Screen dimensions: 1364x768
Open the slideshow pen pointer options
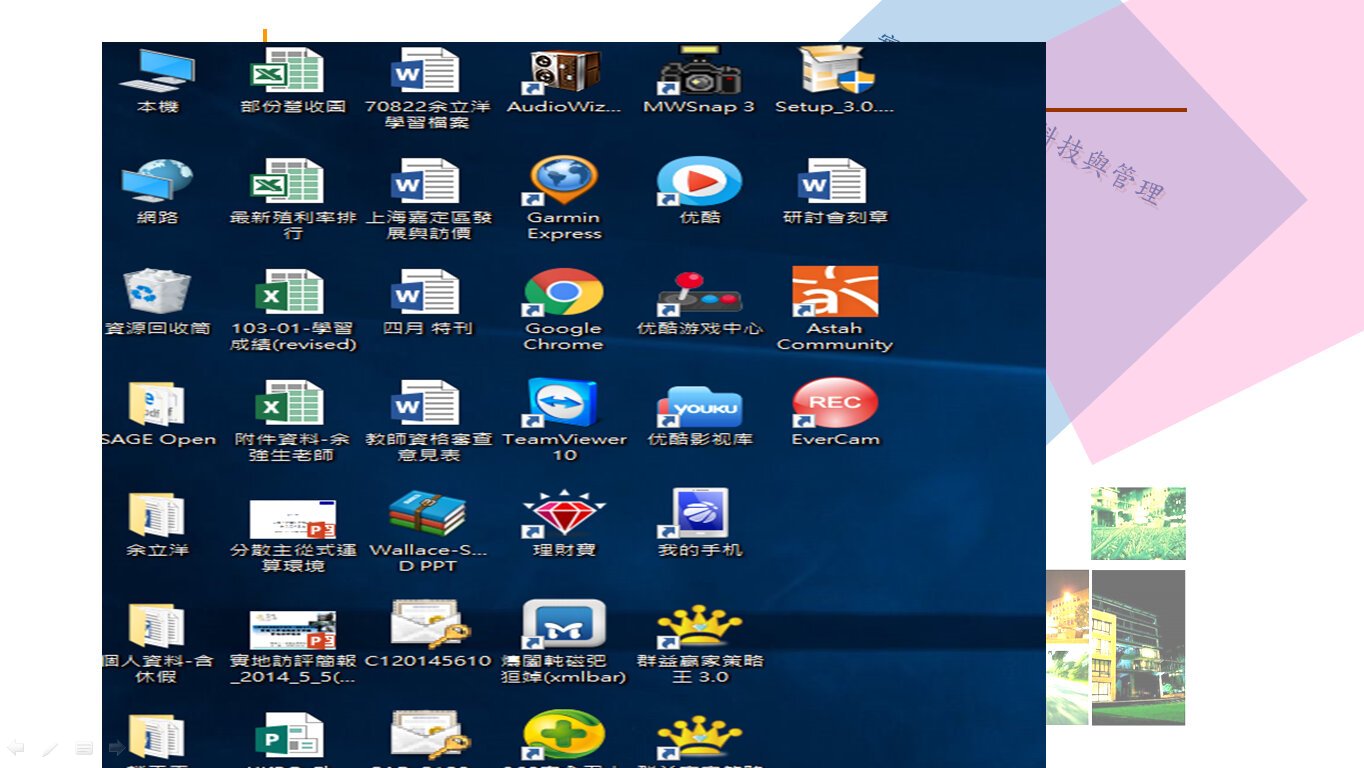50,747
